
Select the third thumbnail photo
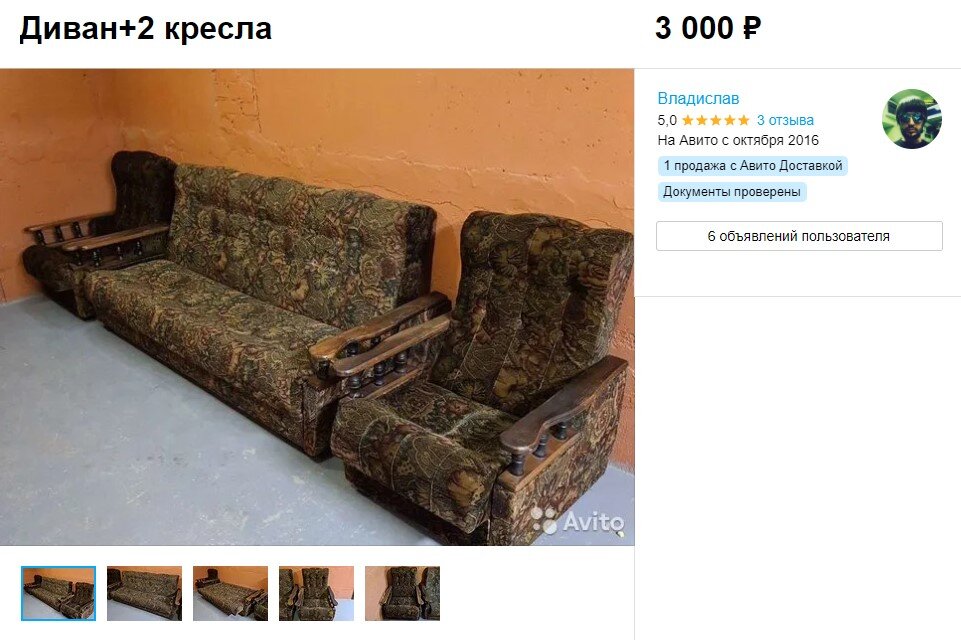(230, 593)
